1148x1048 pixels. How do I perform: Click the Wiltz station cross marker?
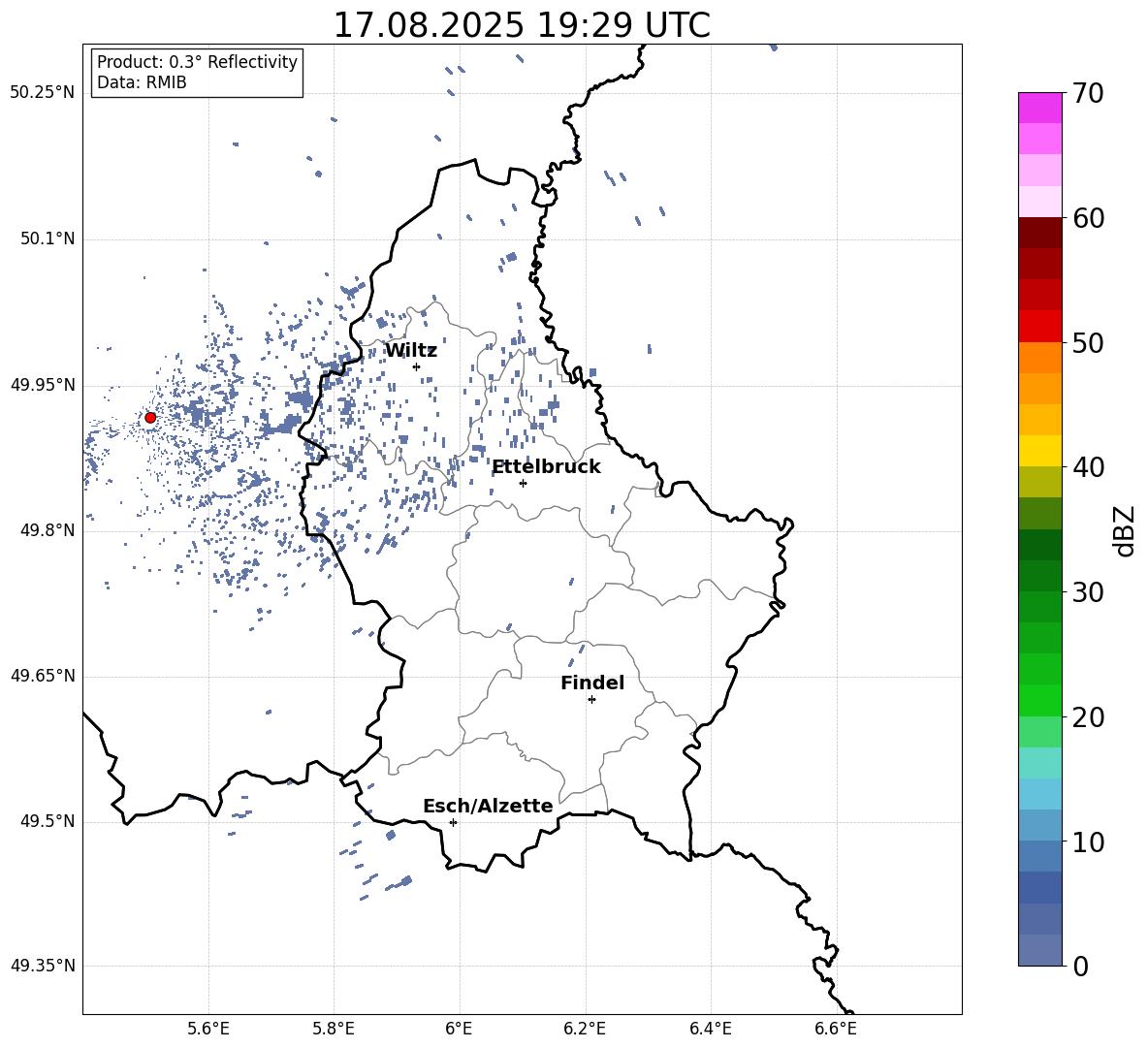coord(417,366)
